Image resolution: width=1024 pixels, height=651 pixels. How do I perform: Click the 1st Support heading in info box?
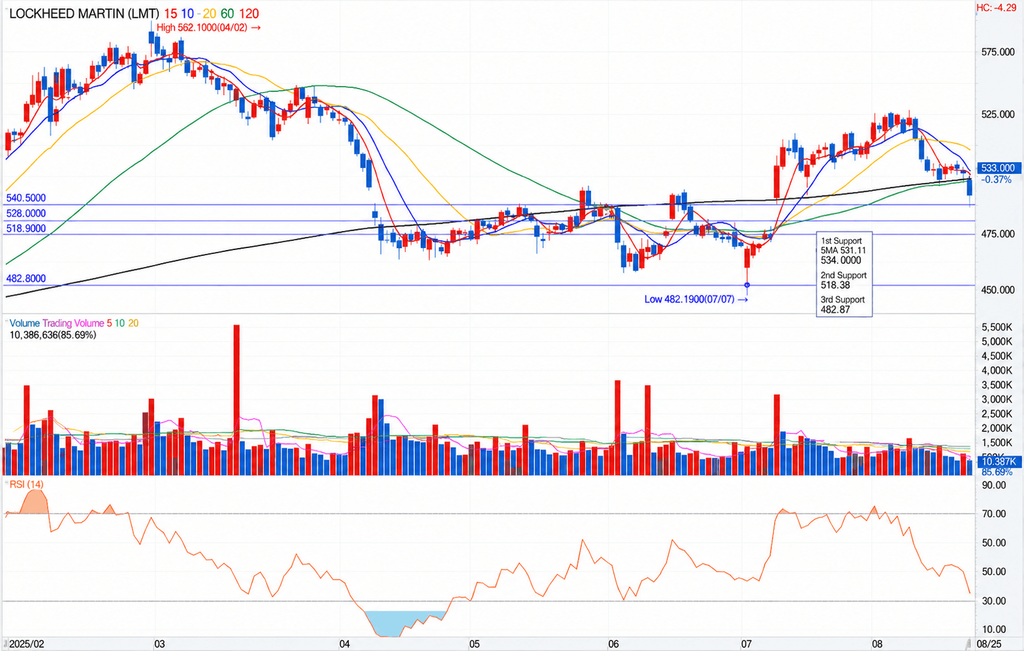(841, 241)
